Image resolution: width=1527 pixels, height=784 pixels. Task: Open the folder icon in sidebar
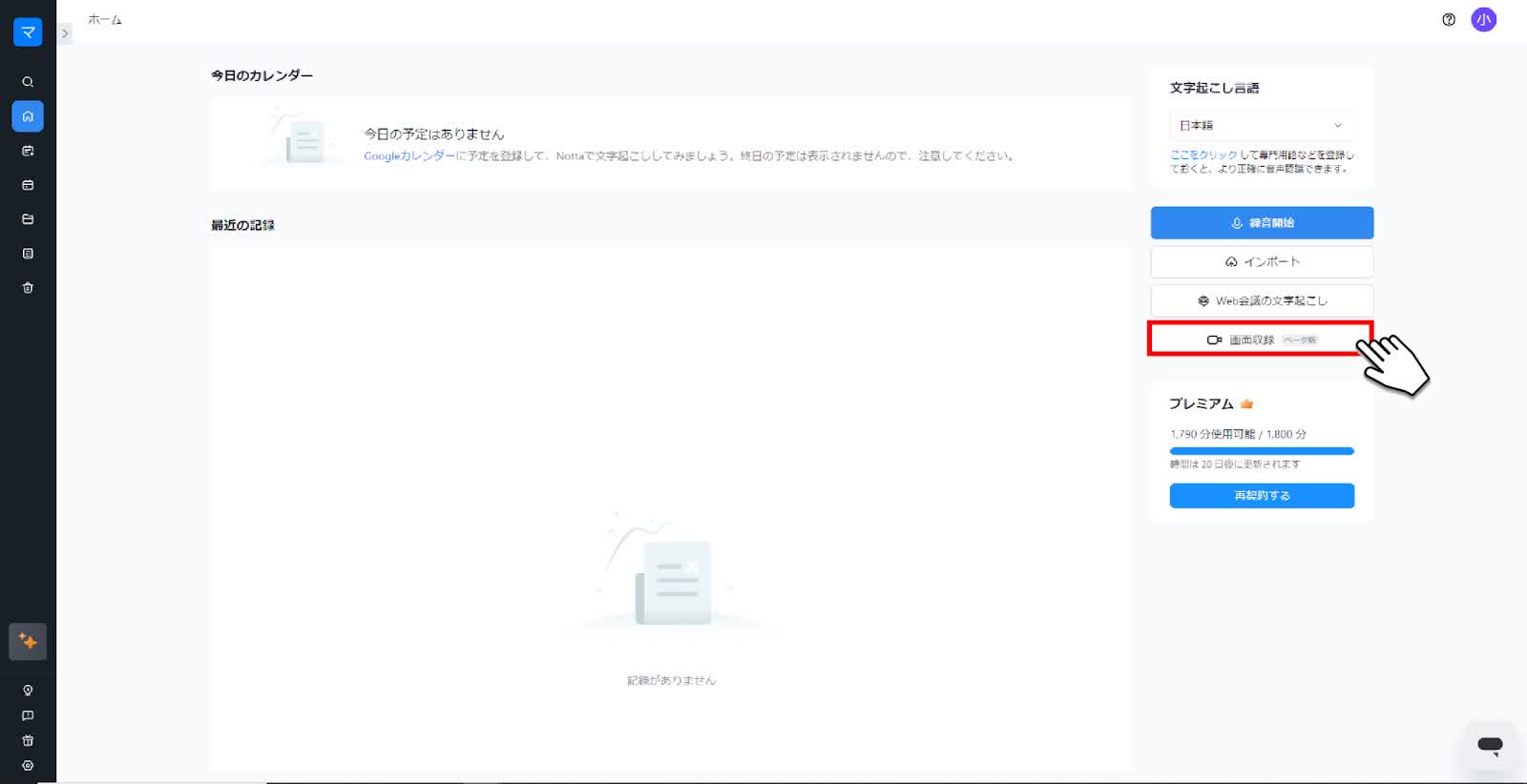(x=28, y=219)
